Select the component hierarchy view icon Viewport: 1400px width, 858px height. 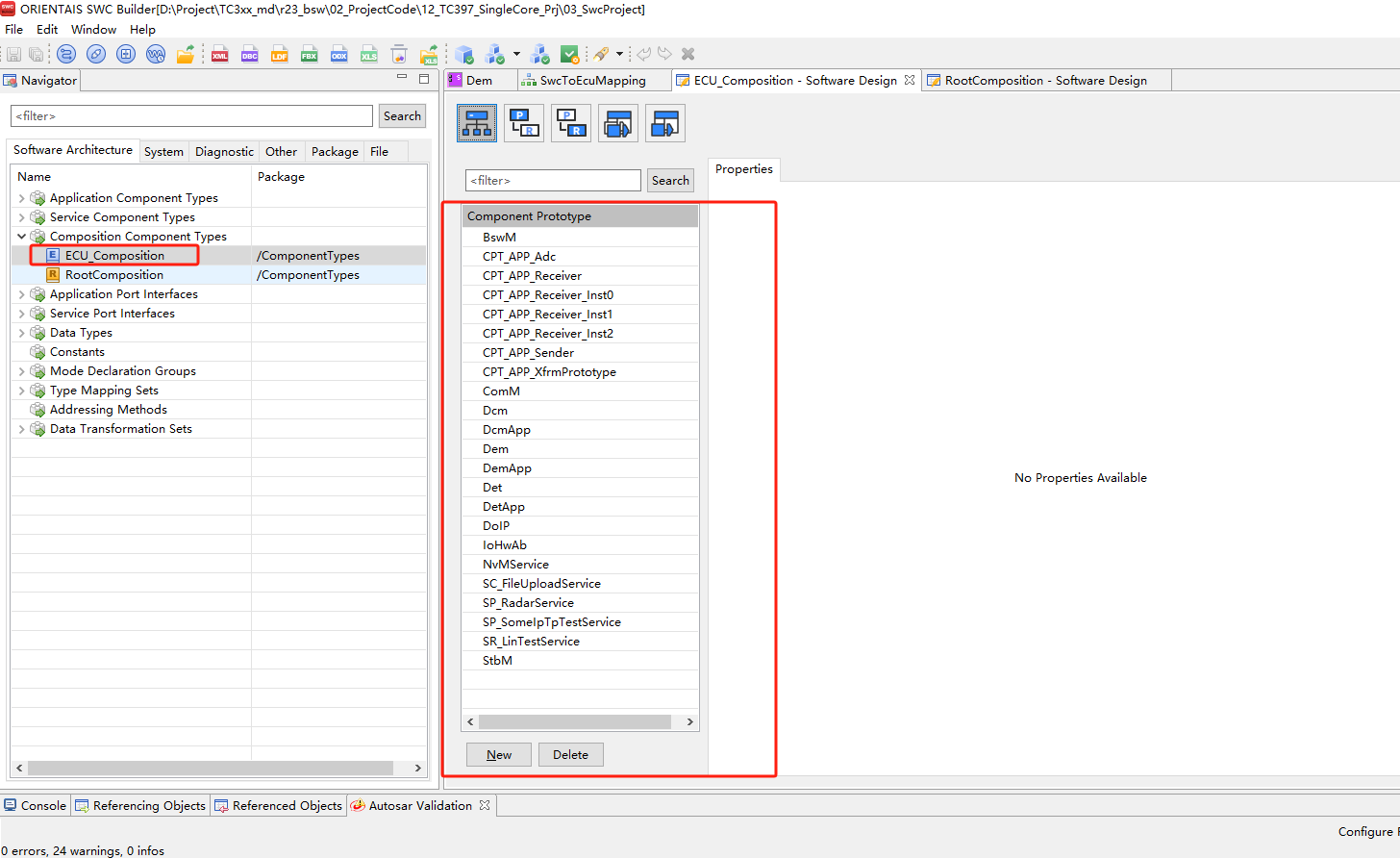[x=477, y=123]
